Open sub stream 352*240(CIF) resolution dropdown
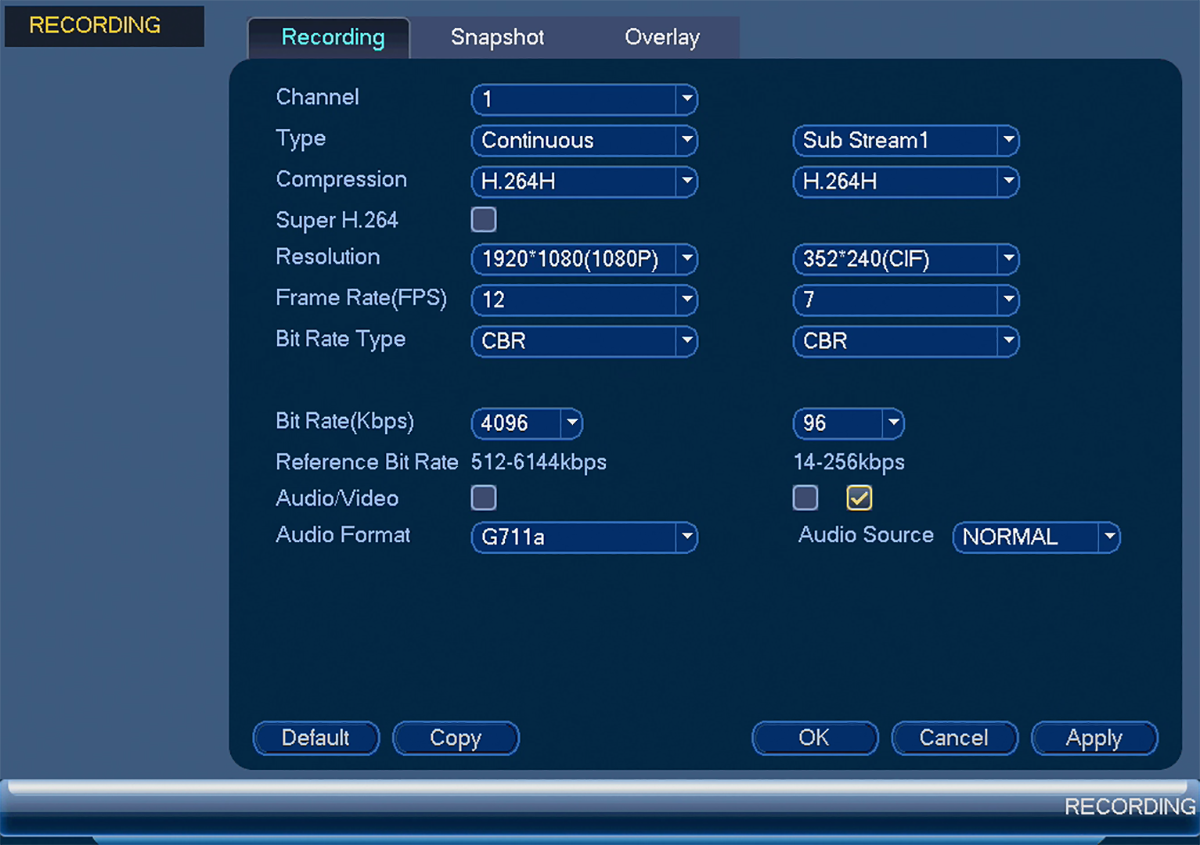 point(906,260)
